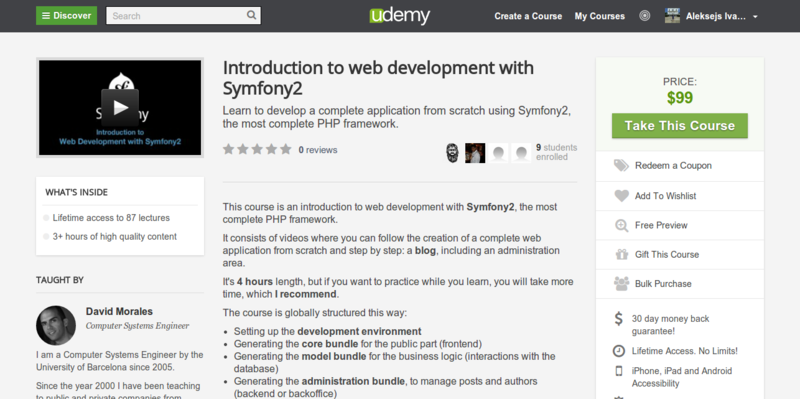This screenshot has width=800, height=399.
Task: Click 'Setting up the development environment' bullet
Action: [328, 332]
